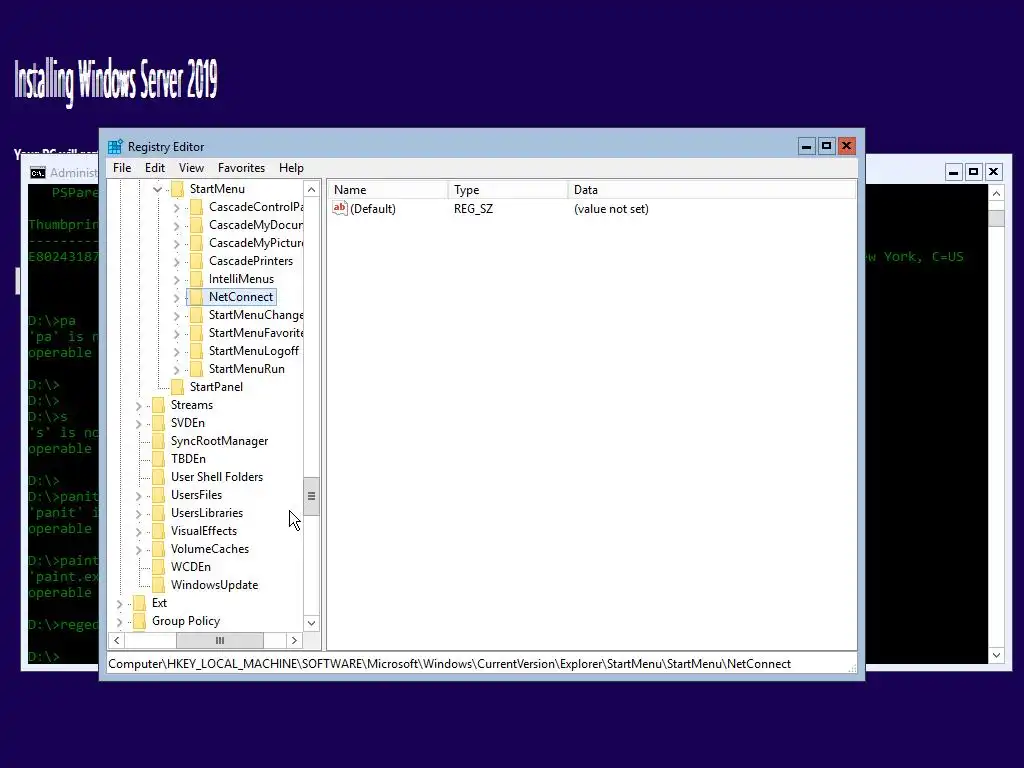Select the (Default) value name
Viewport: 1024px width, 768px height.
click(x=373, y=209)
